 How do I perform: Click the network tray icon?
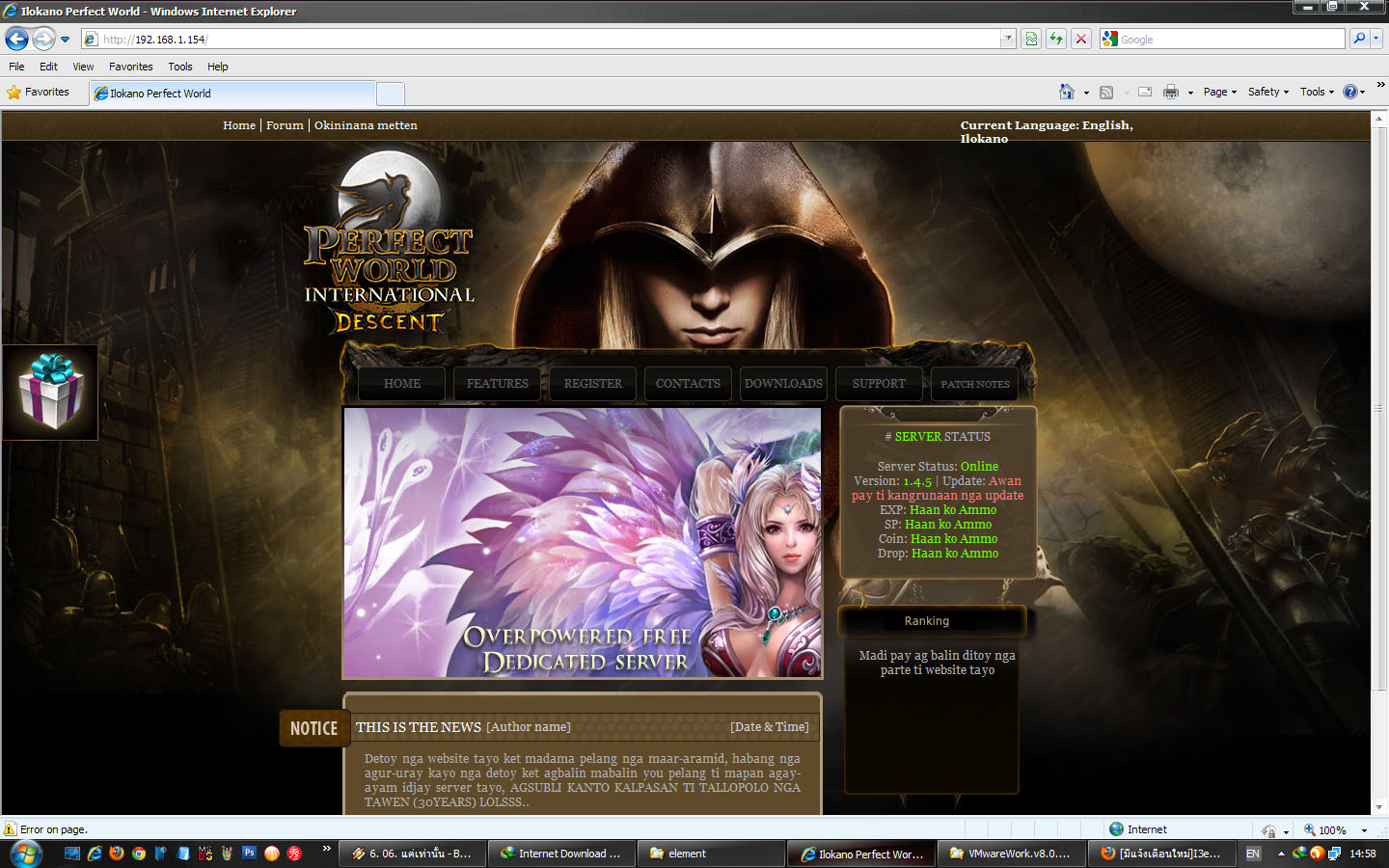click(x=1334, y=854)
